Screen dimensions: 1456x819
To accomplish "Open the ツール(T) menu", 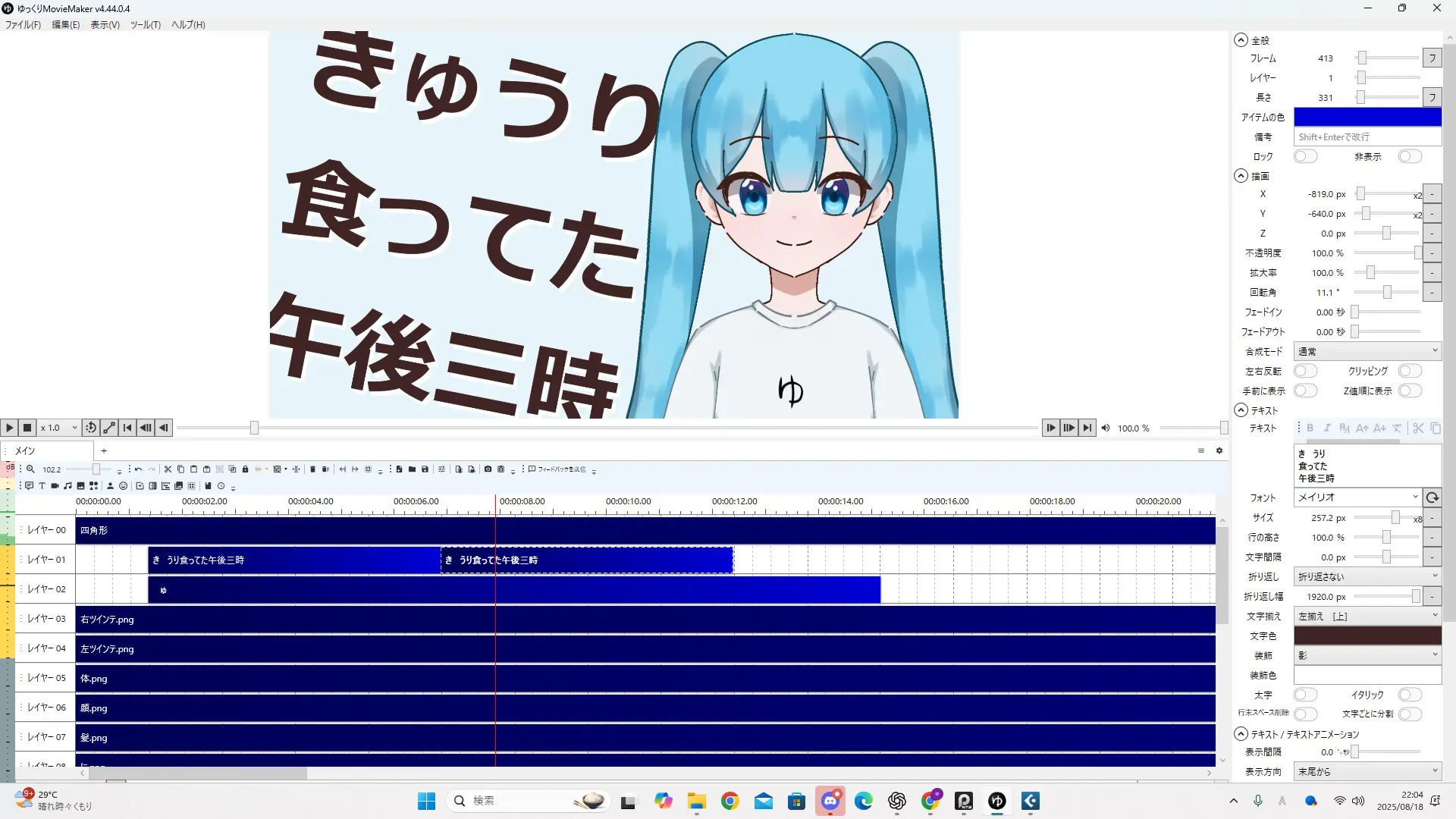I will click(x=145, y=25).
